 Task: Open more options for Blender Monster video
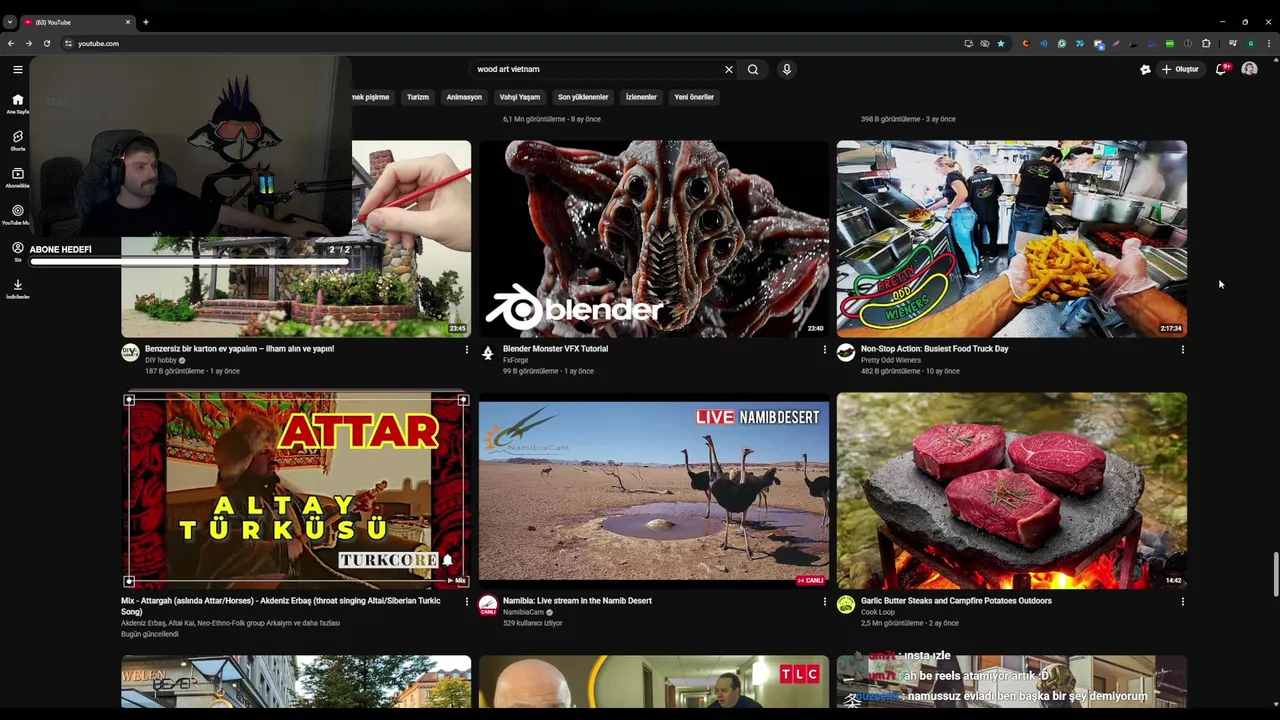pos(824,350)
